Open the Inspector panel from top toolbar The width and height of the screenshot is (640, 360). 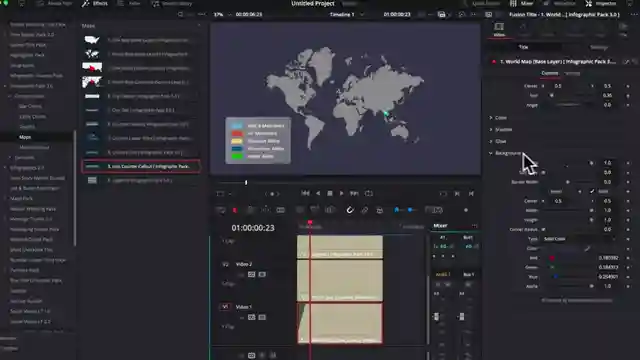point(600,4)
